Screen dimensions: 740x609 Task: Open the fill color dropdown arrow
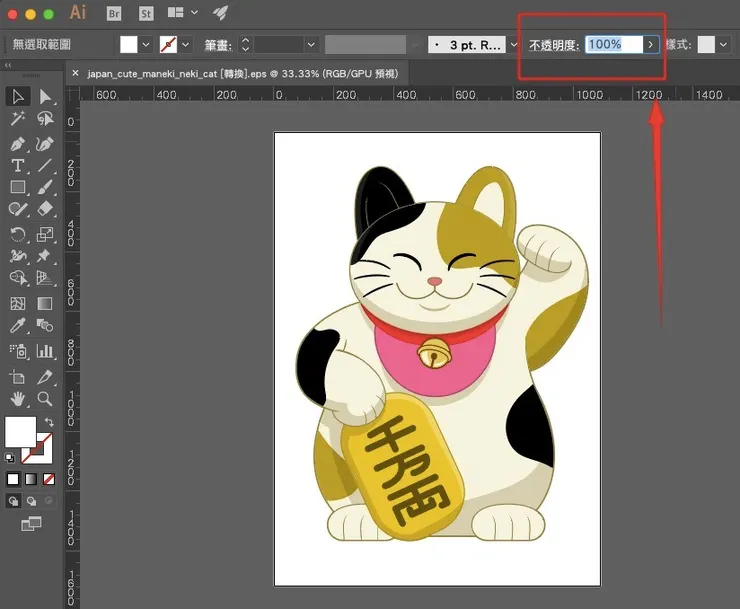tap(146, 45)
